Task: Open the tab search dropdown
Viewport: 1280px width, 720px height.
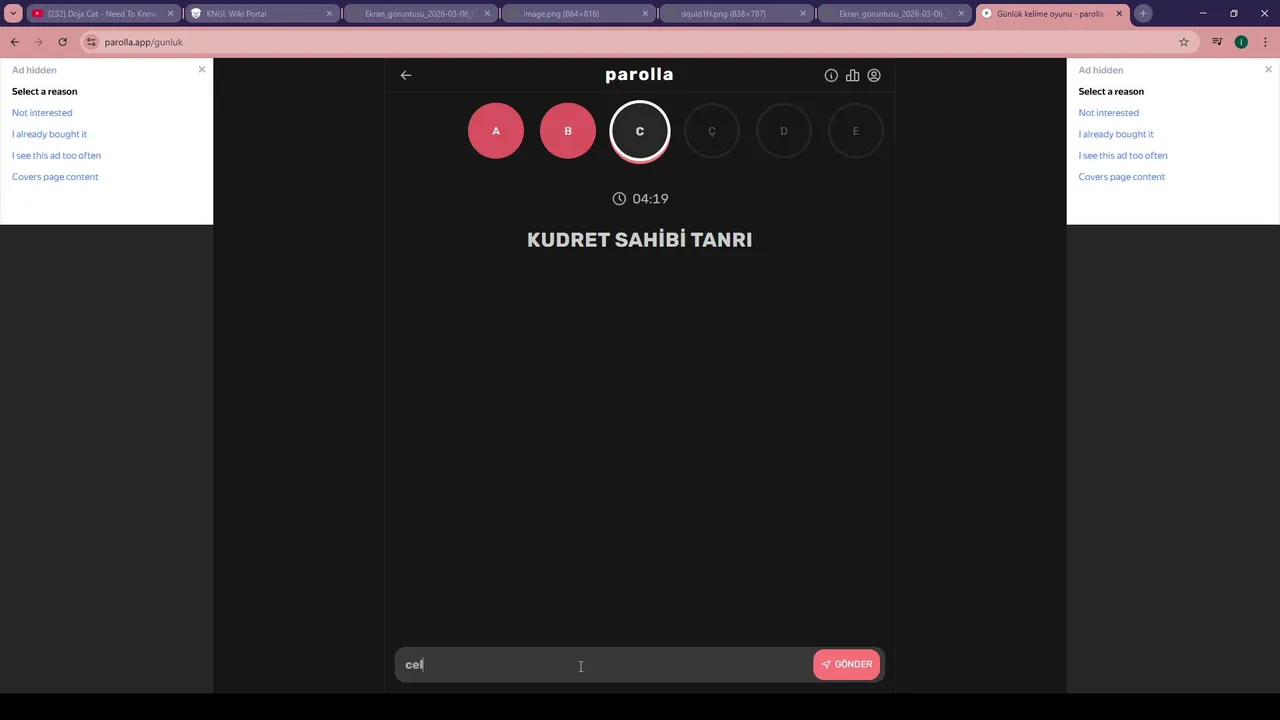Action: pos(13,14)
